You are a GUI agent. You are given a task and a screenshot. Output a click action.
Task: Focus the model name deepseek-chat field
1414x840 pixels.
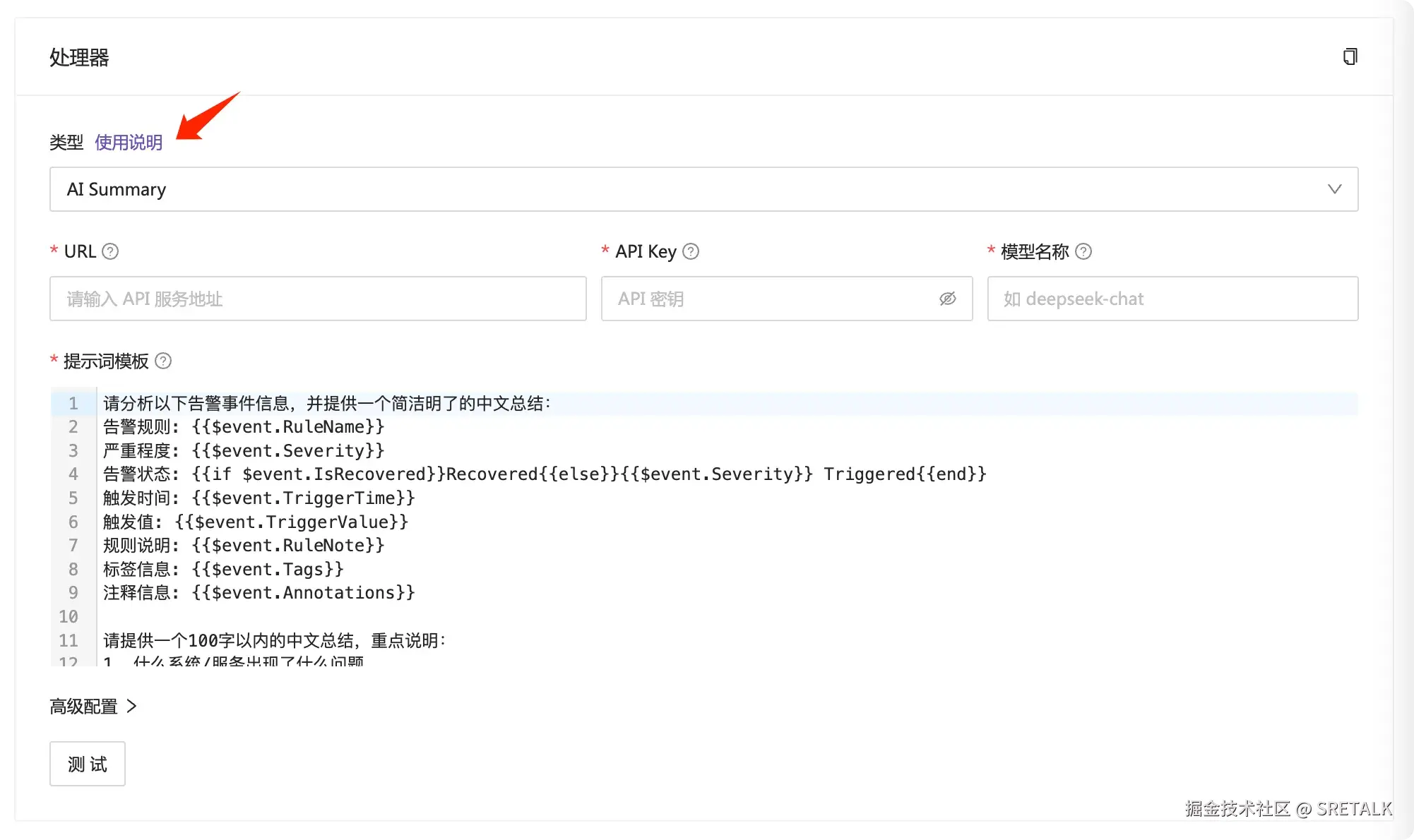[x=1172, y=299]
